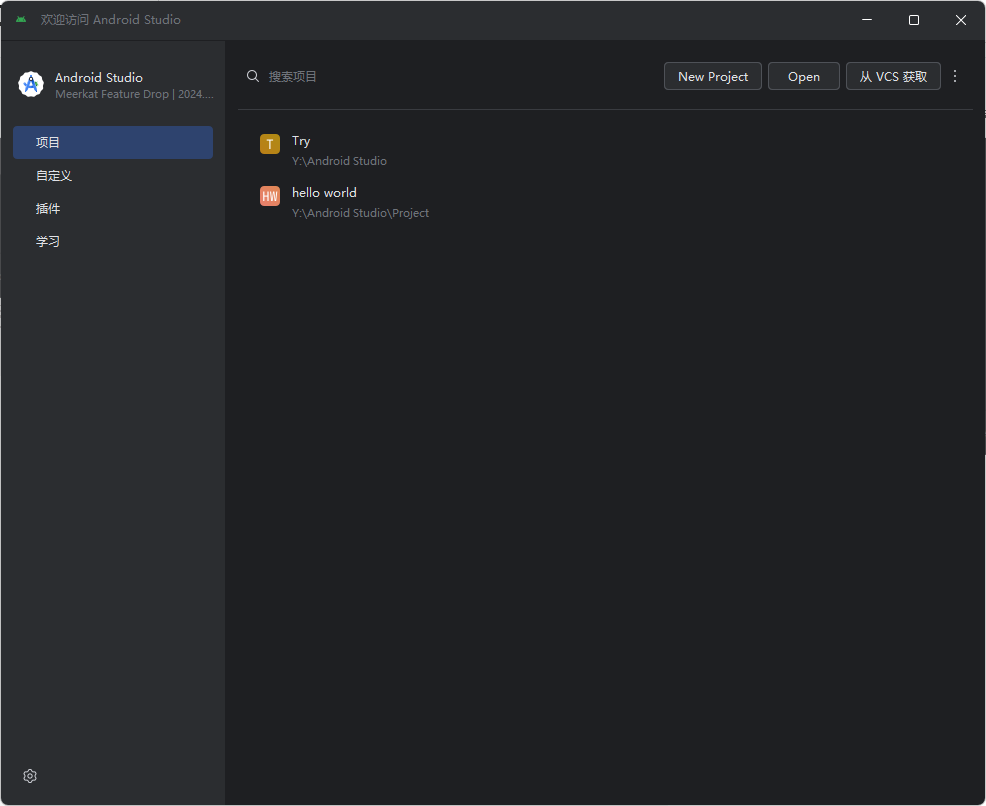986x806 pixels.
Task: Open the three-dot more actions menu
Action: point(955,76)
